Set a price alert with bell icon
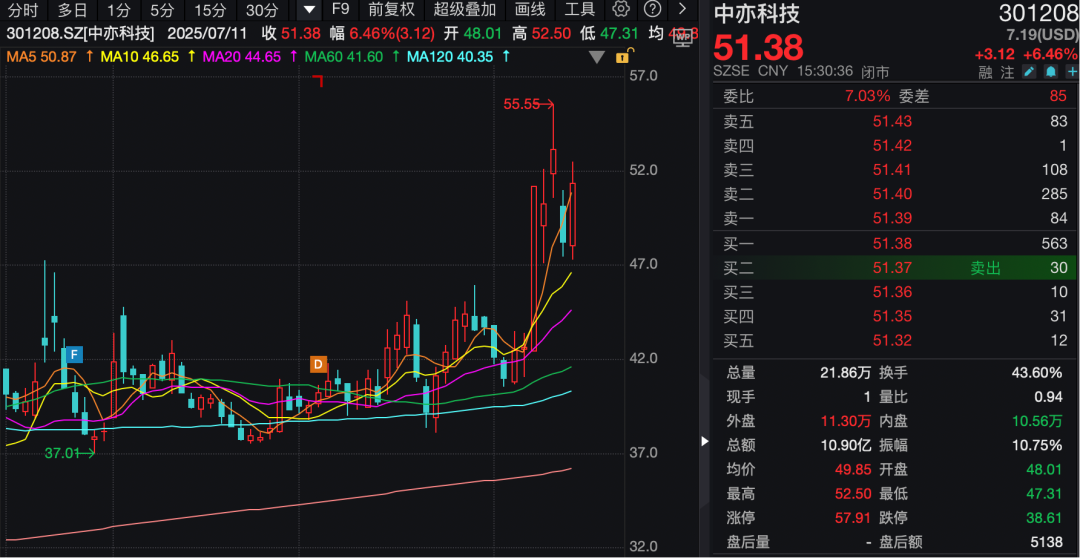The width and height of the screenshot is (1080, 558). [x=1050, y=72]
